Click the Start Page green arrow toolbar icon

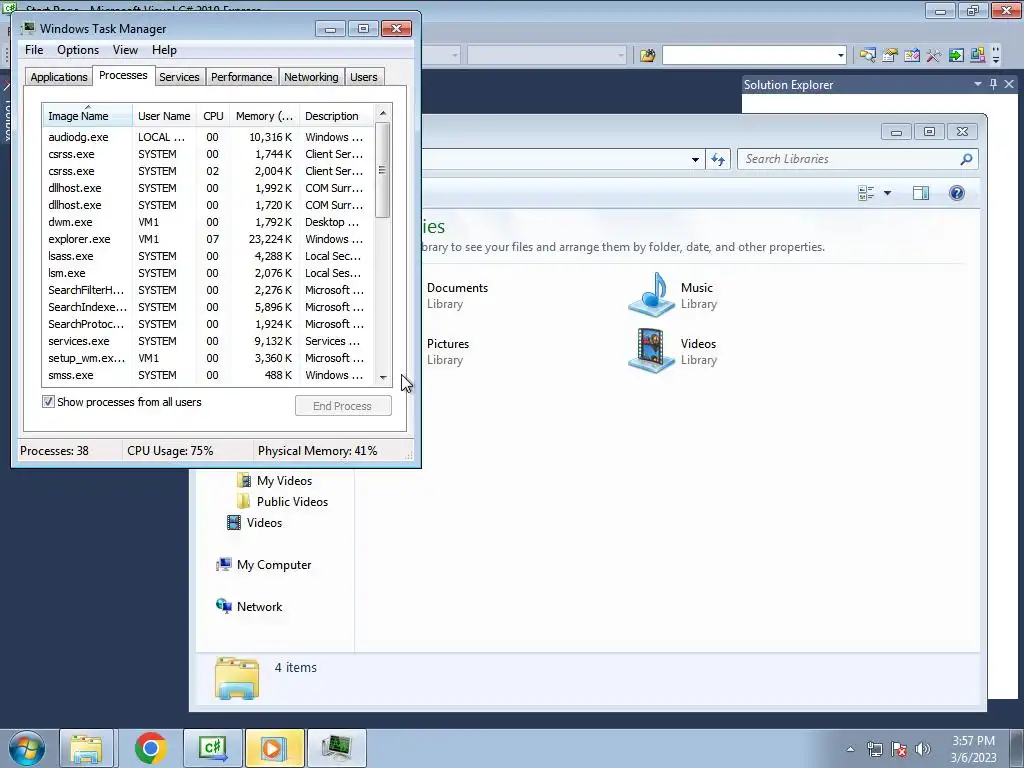(956, 56)
